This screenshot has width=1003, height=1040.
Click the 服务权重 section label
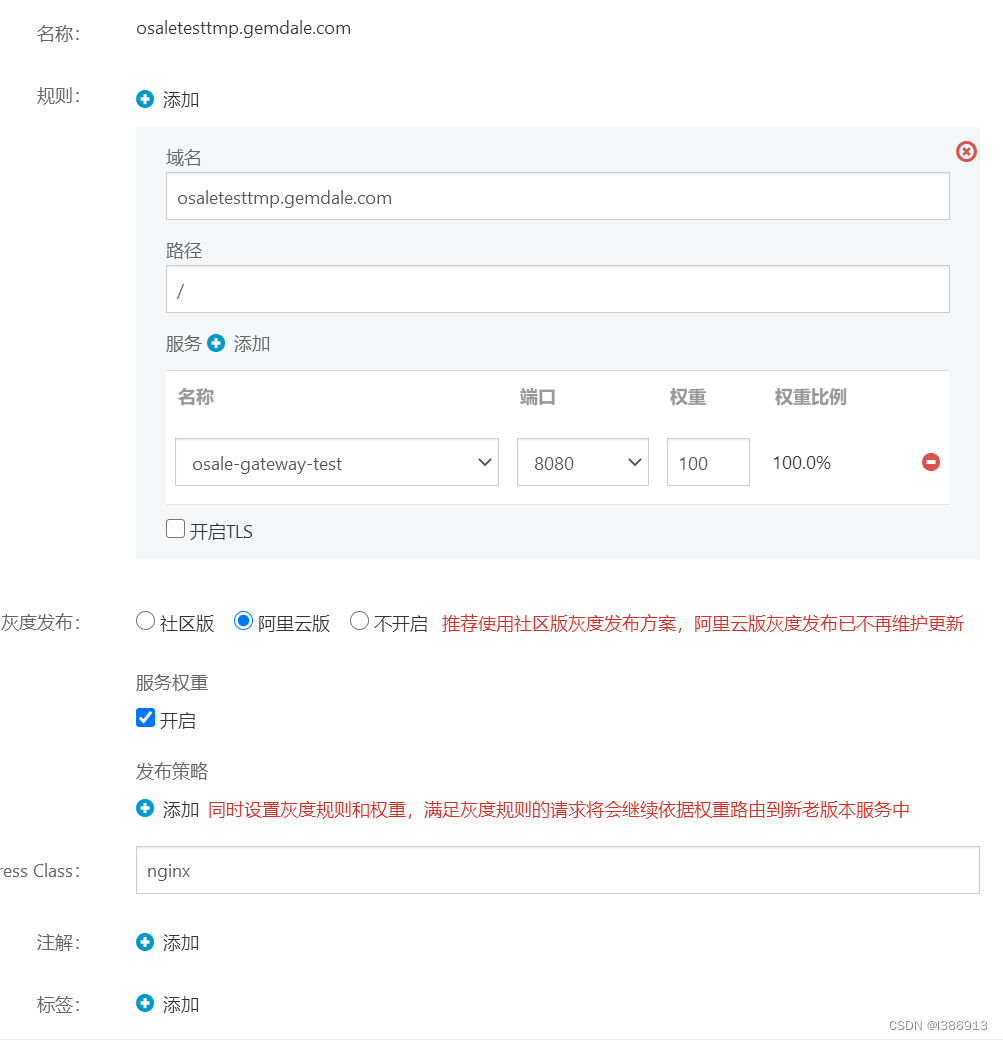tap(172, 682)
